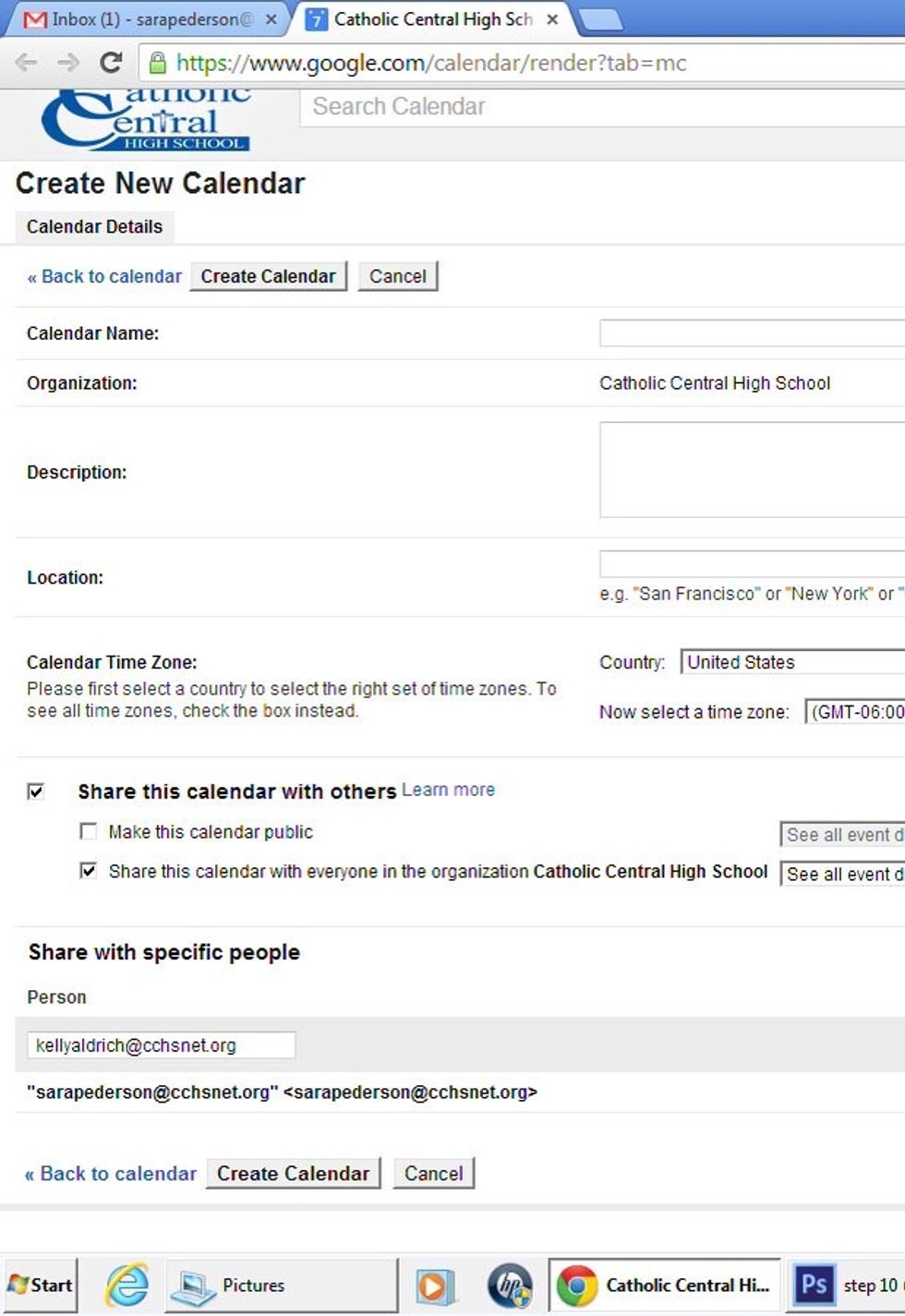This screenshot has width=905, height=1316.
Task: Uncheck share with everyone in organization
Action: [89, 871]
